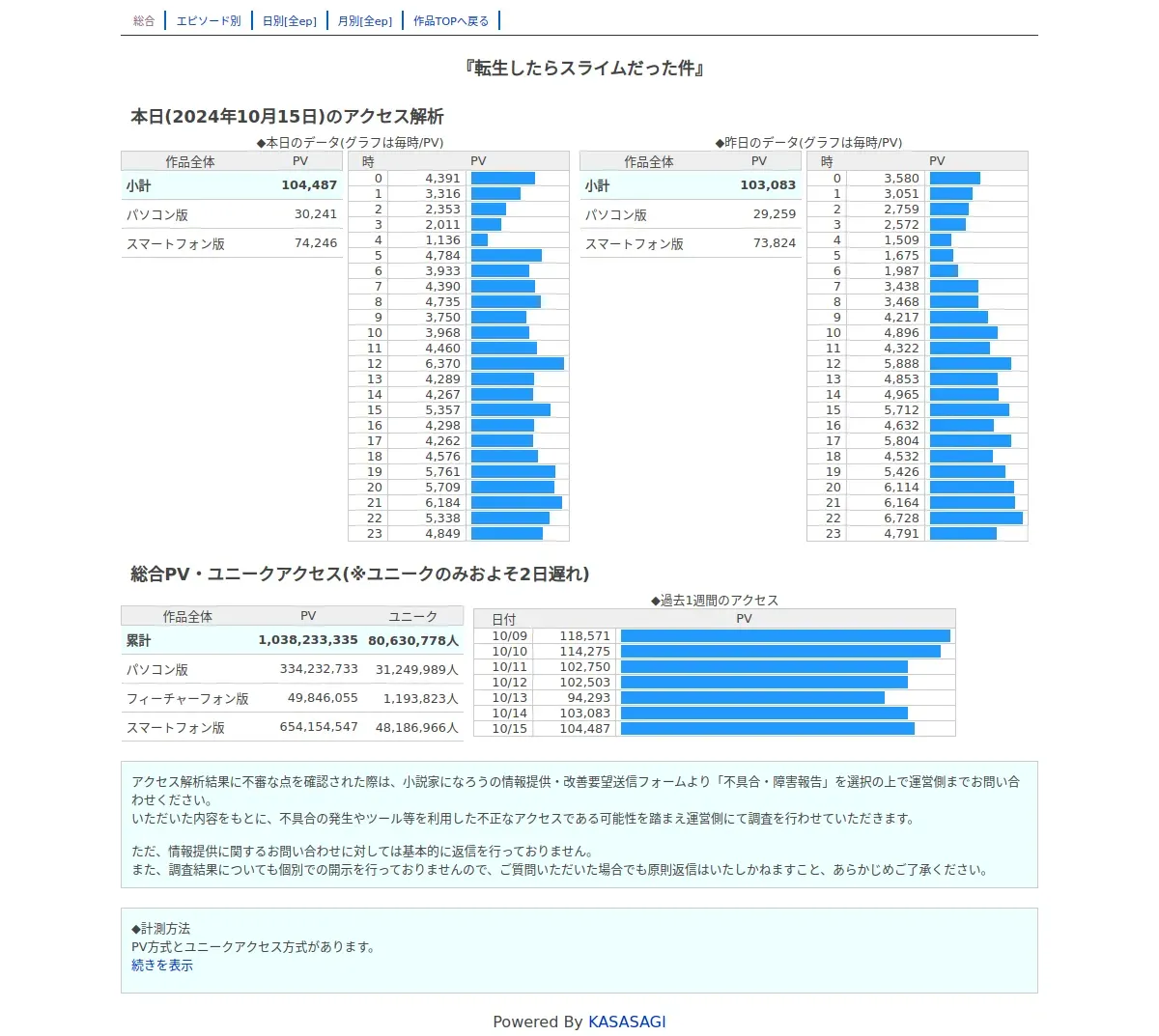Image resolution: width=1159 pixels, height=1036 pixels.
Task: Click the ◆計測方法 heading
Action: [160, 929]
